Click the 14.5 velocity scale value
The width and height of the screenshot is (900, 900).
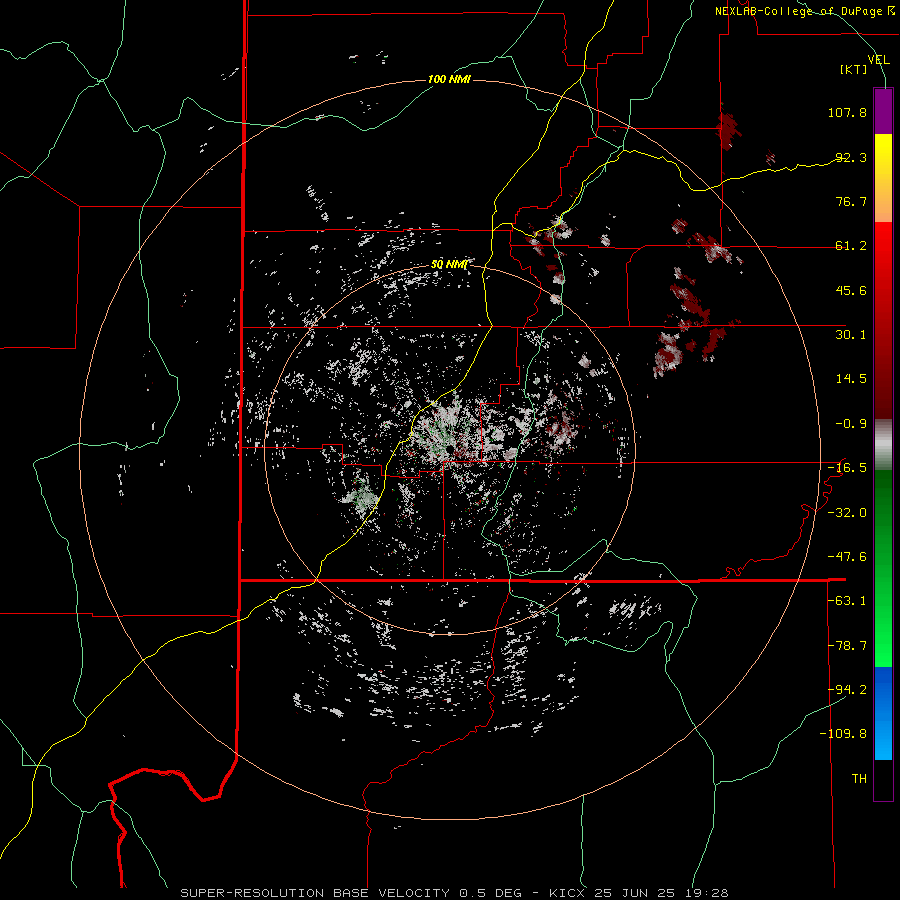coord(851,379)
